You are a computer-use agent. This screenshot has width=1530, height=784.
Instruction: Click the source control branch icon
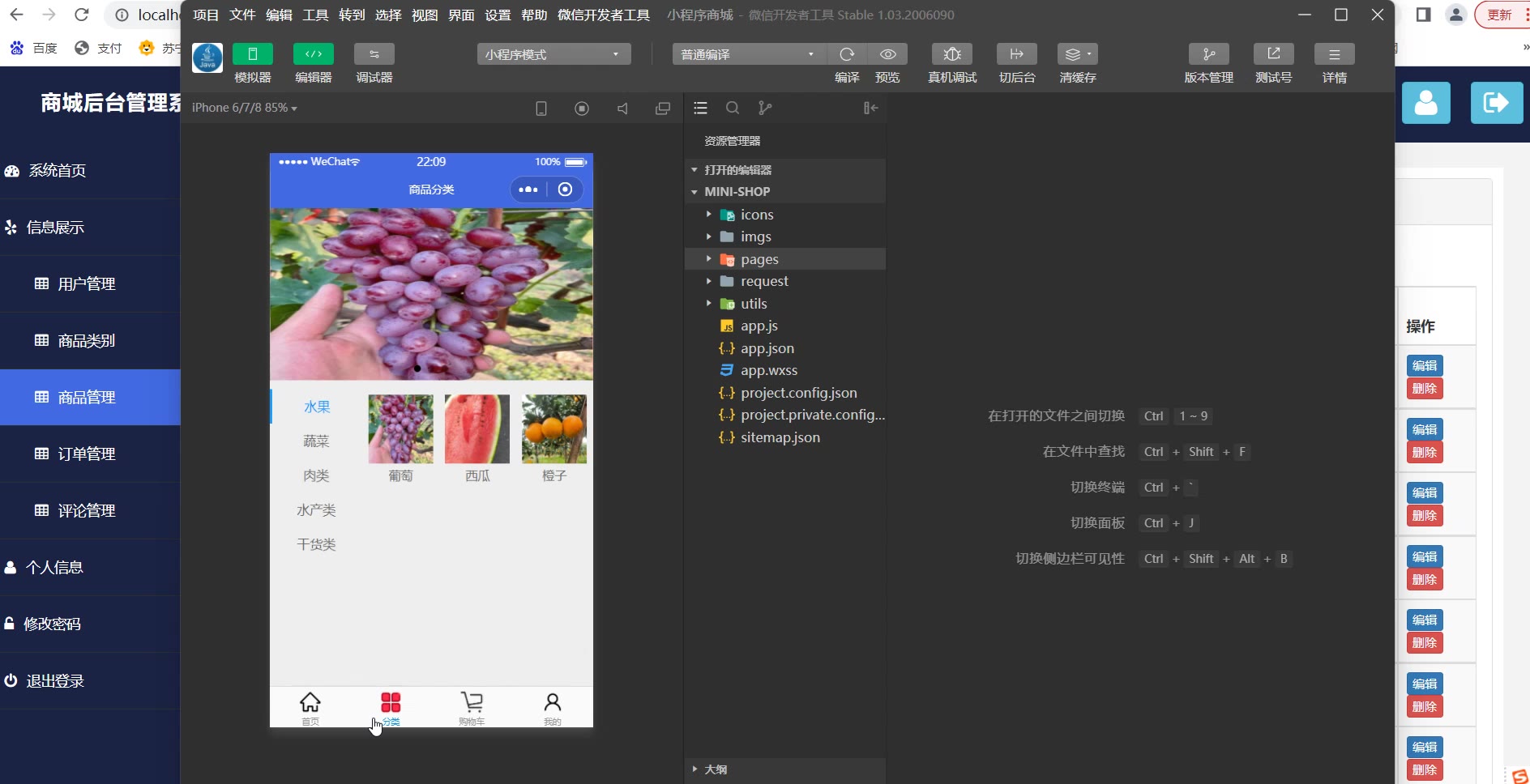coord(764,108)
